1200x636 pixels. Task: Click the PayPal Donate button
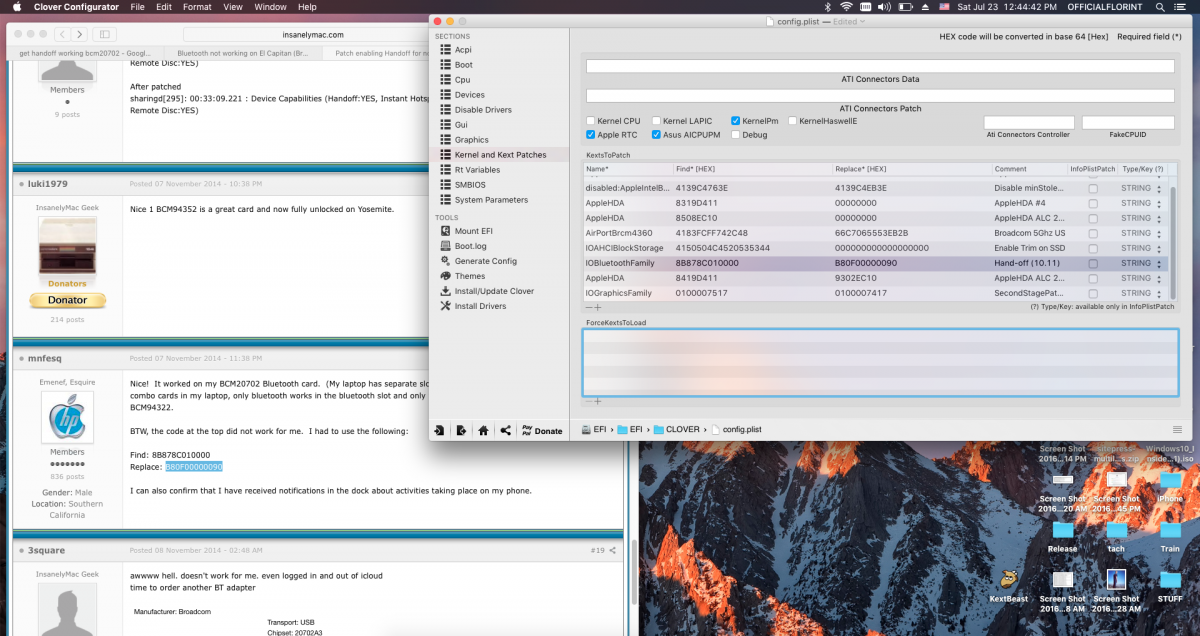click(x=540, y=431)
